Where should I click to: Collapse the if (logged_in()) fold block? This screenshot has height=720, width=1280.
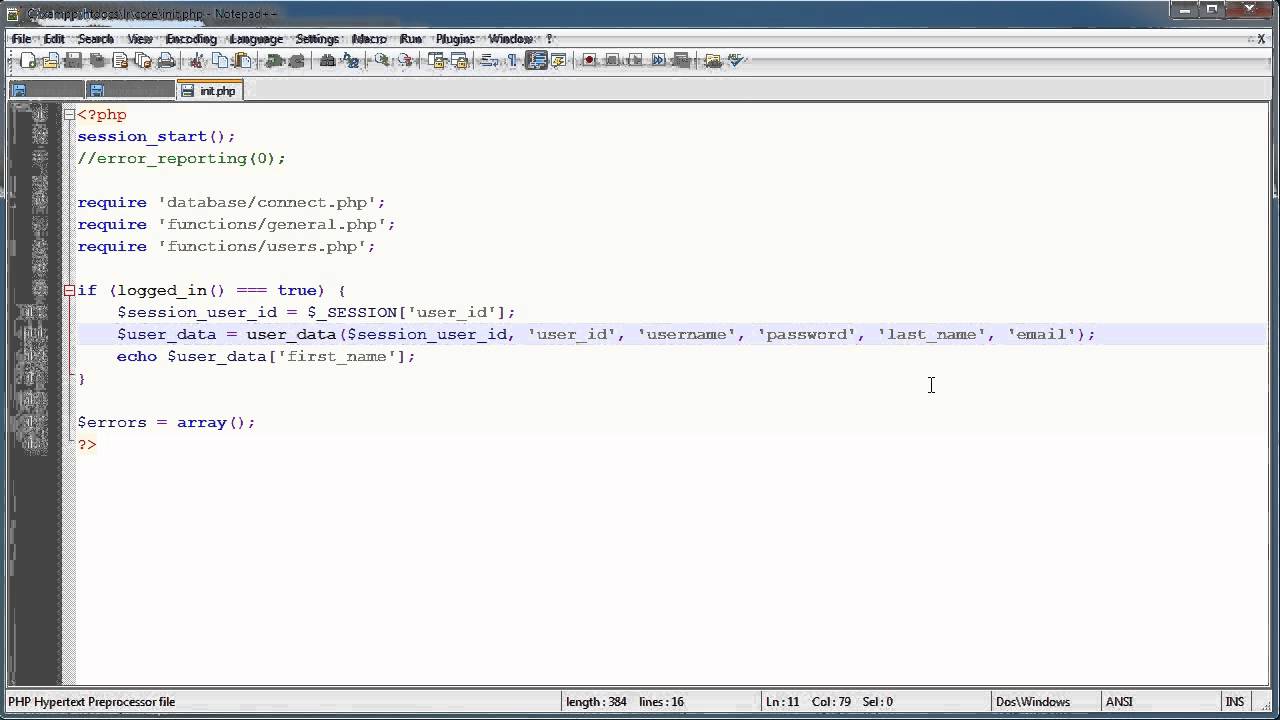tap(69, 291)
